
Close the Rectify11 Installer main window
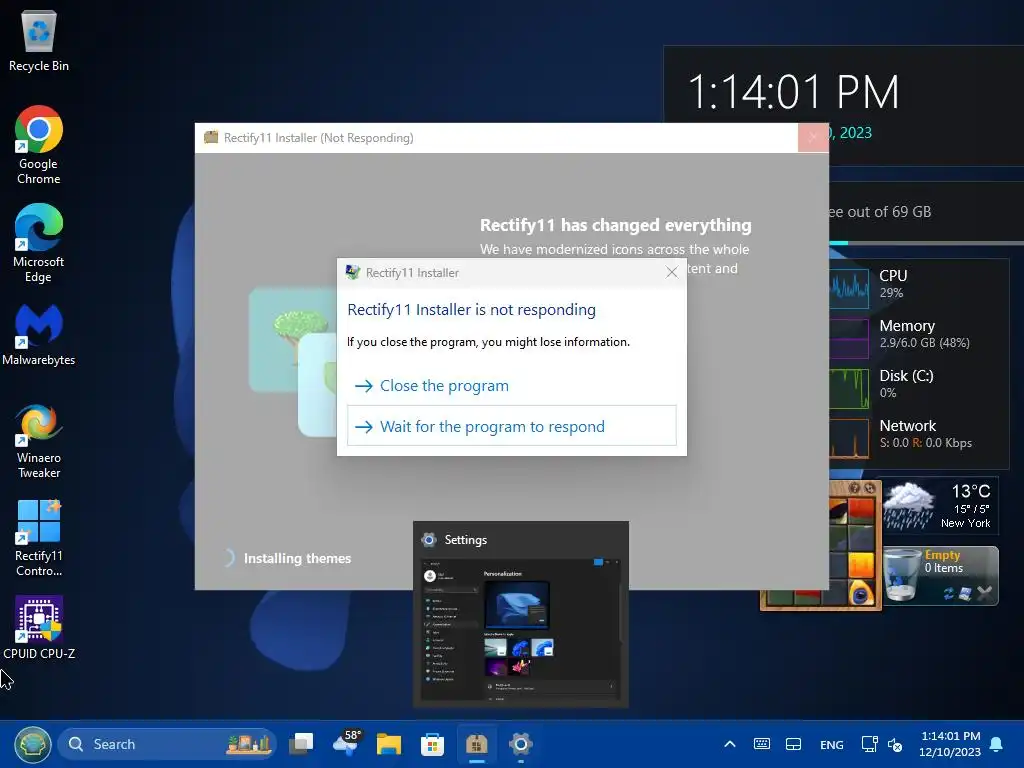[x=813, y=137]
